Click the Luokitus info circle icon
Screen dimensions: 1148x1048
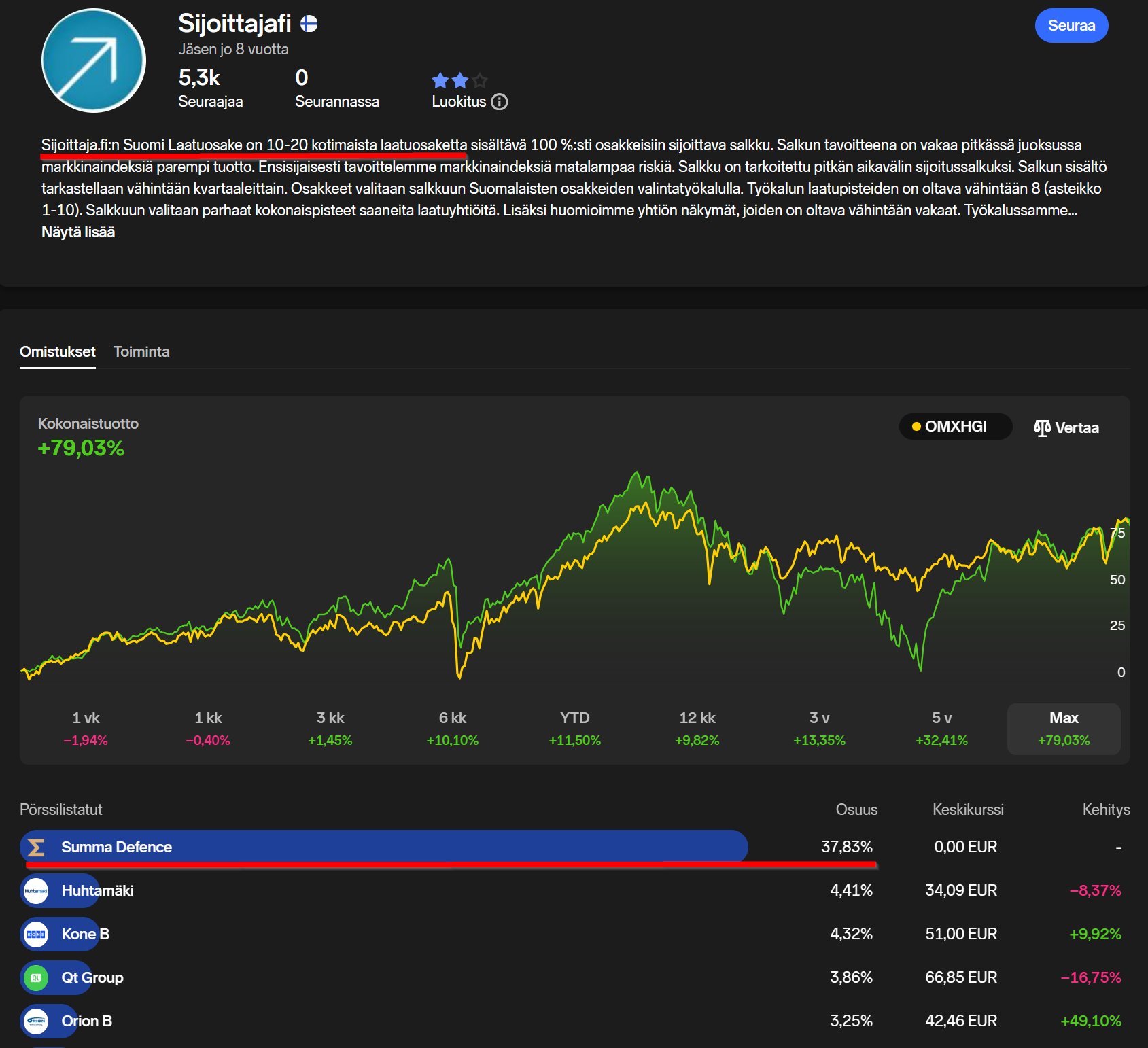[500, 102]
